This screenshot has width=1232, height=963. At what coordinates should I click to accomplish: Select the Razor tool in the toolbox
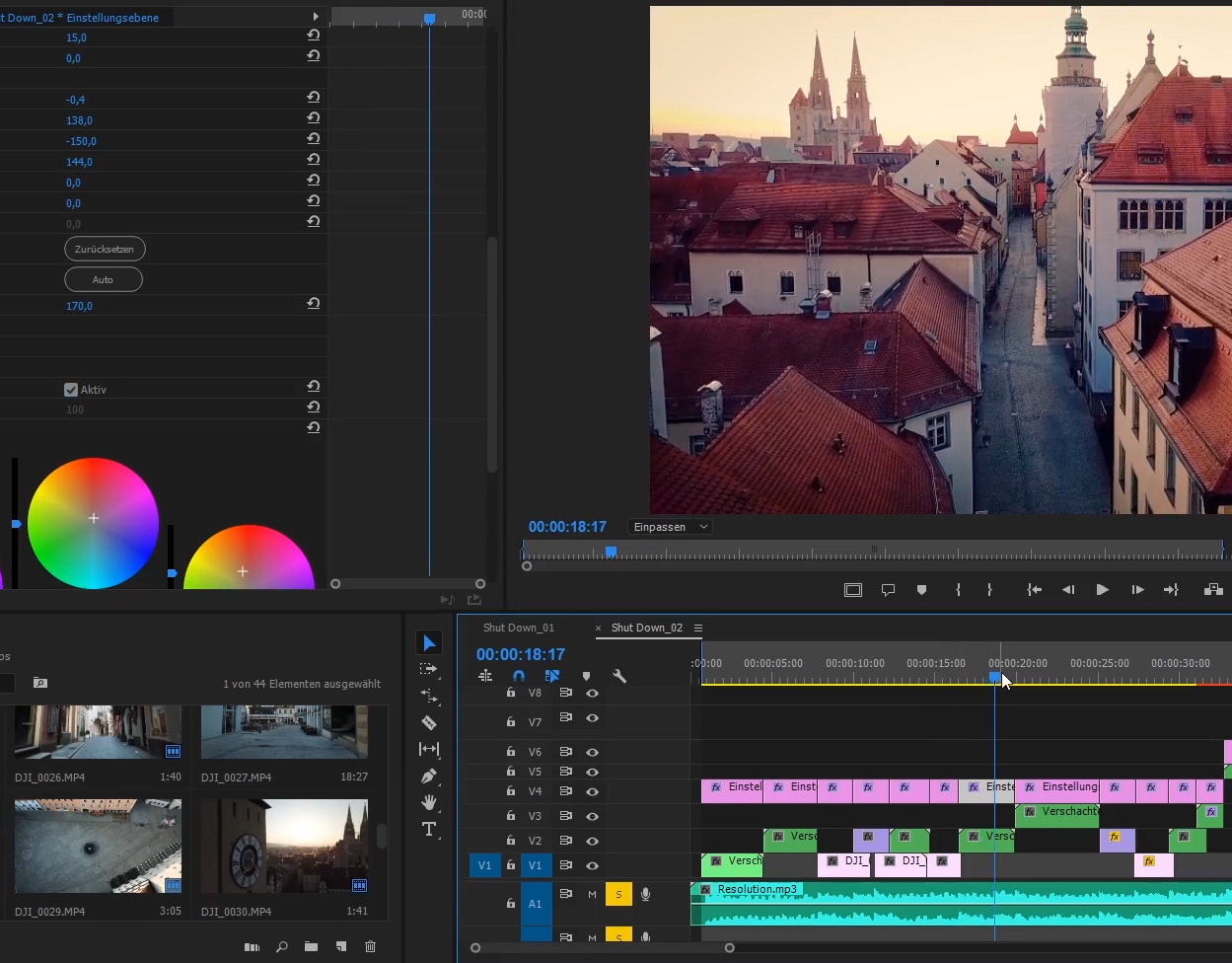coord(429,723)
